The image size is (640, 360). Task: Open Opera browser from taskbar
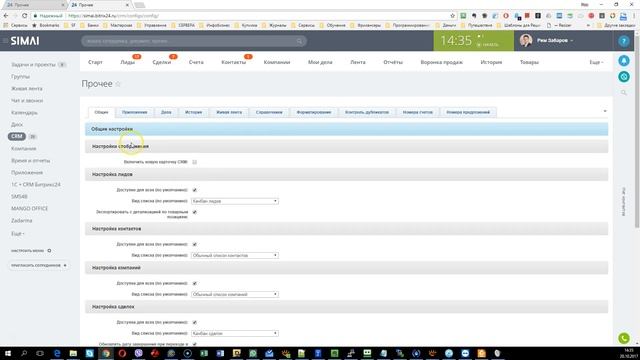pos(122,353)
